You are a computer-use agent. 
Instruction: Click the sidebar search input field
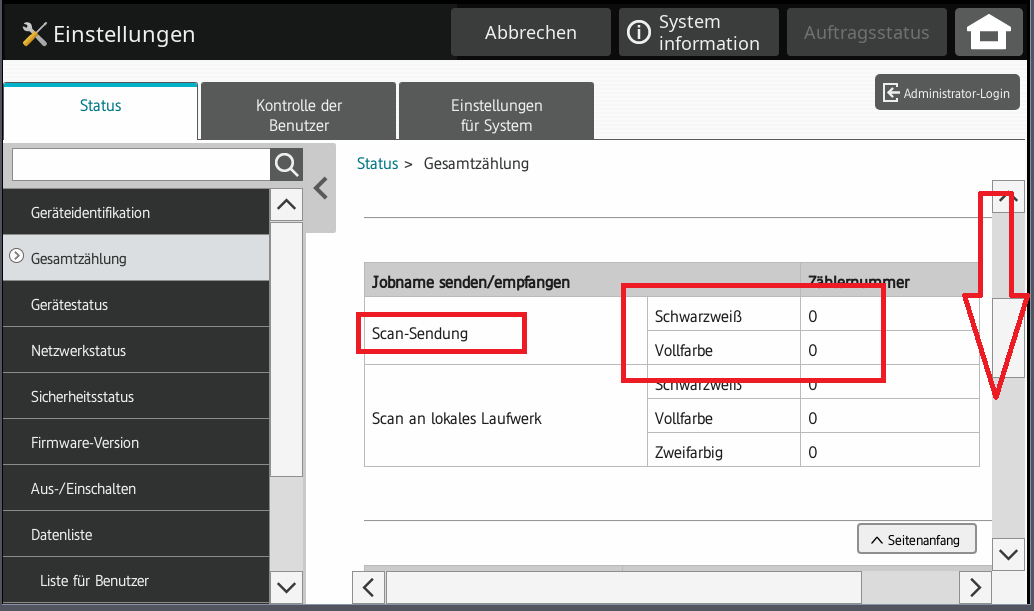pos(141,165)
